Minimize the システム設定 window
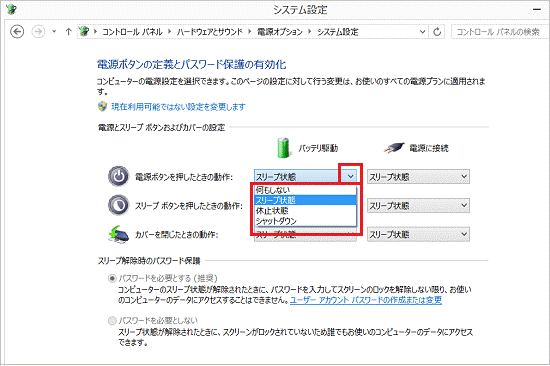This screenshot has height=366, width=550. click(537, 9)
